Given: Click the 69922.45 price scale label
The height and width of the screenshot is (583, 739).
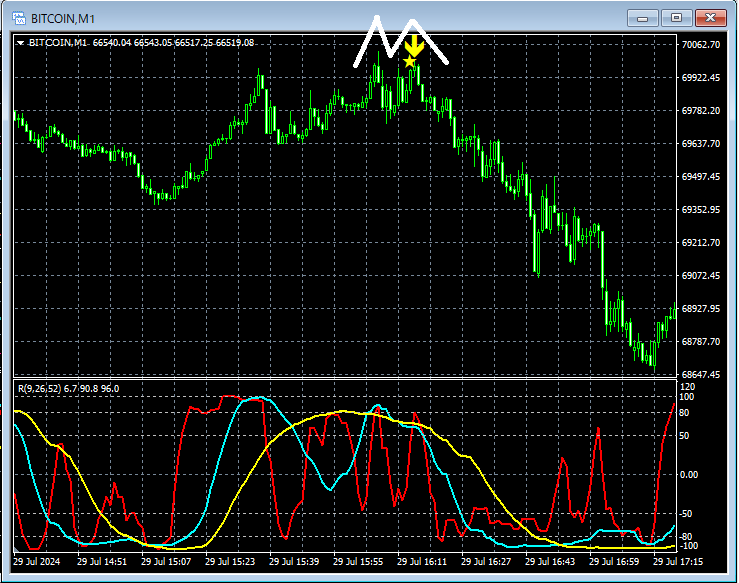Looking at the screenshot, I should point(701,78).
